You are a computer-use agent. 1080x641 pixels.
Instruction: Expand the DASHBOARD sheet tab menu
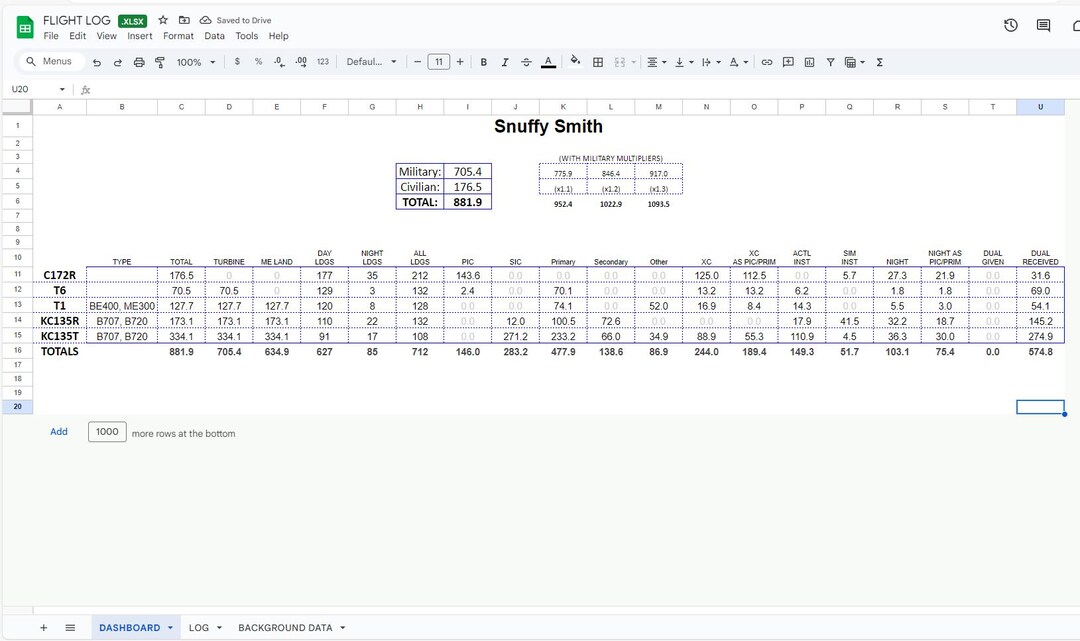pyautogui.click(x=169, y=627)
